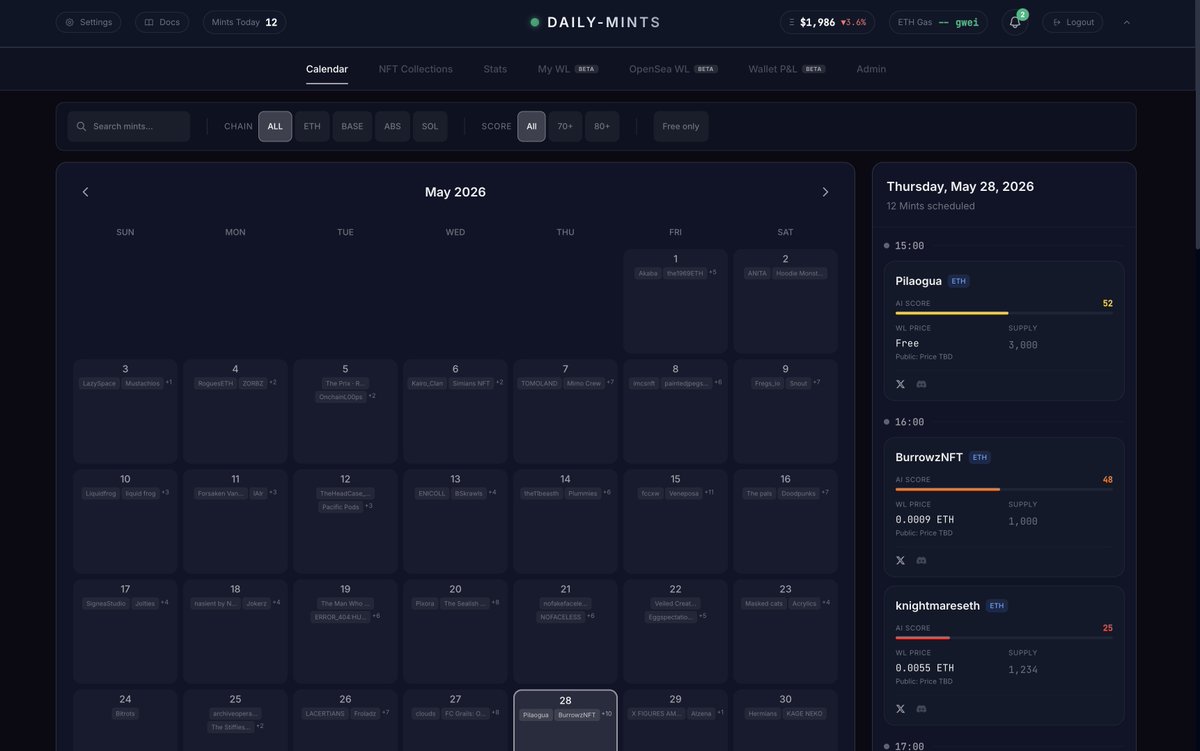Click the RoguesETH mint tag
This screenshot has width=1200, height=751.
pos(215,383)
